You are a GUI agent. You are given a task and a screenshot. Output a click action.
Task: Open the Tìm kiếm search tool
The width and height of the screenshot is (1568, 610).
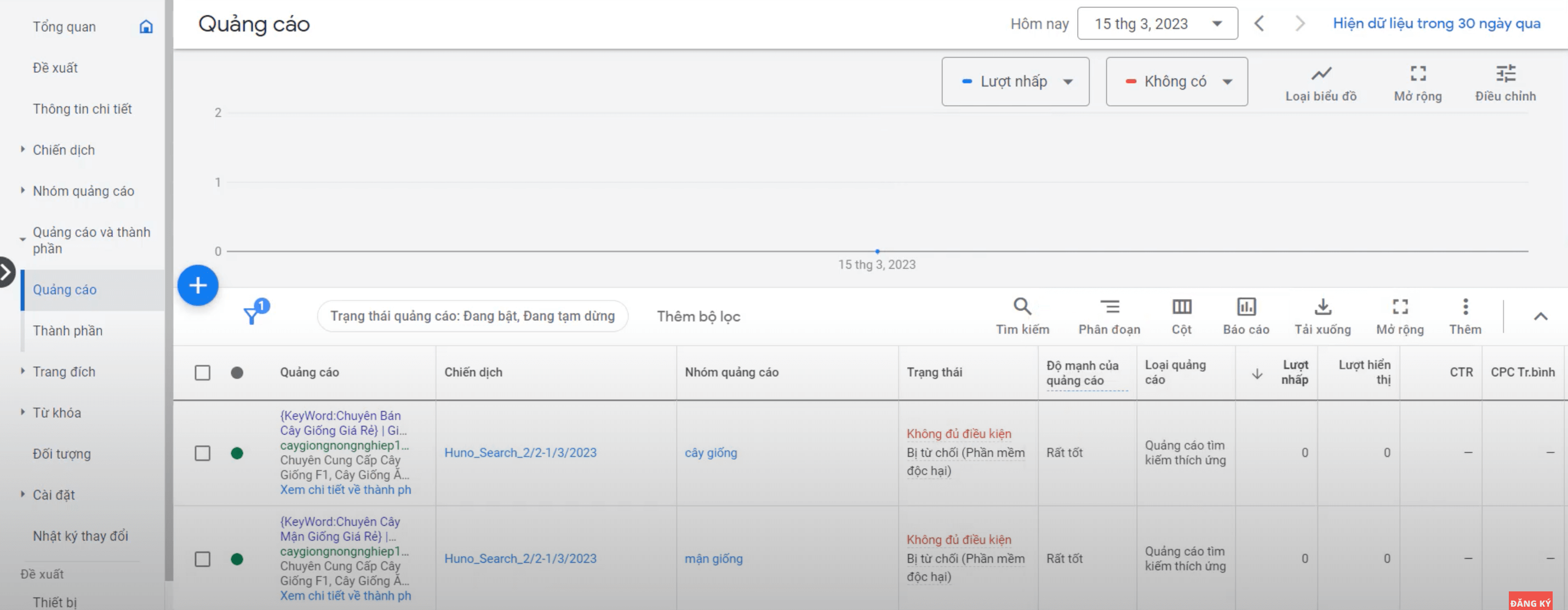1022,316
